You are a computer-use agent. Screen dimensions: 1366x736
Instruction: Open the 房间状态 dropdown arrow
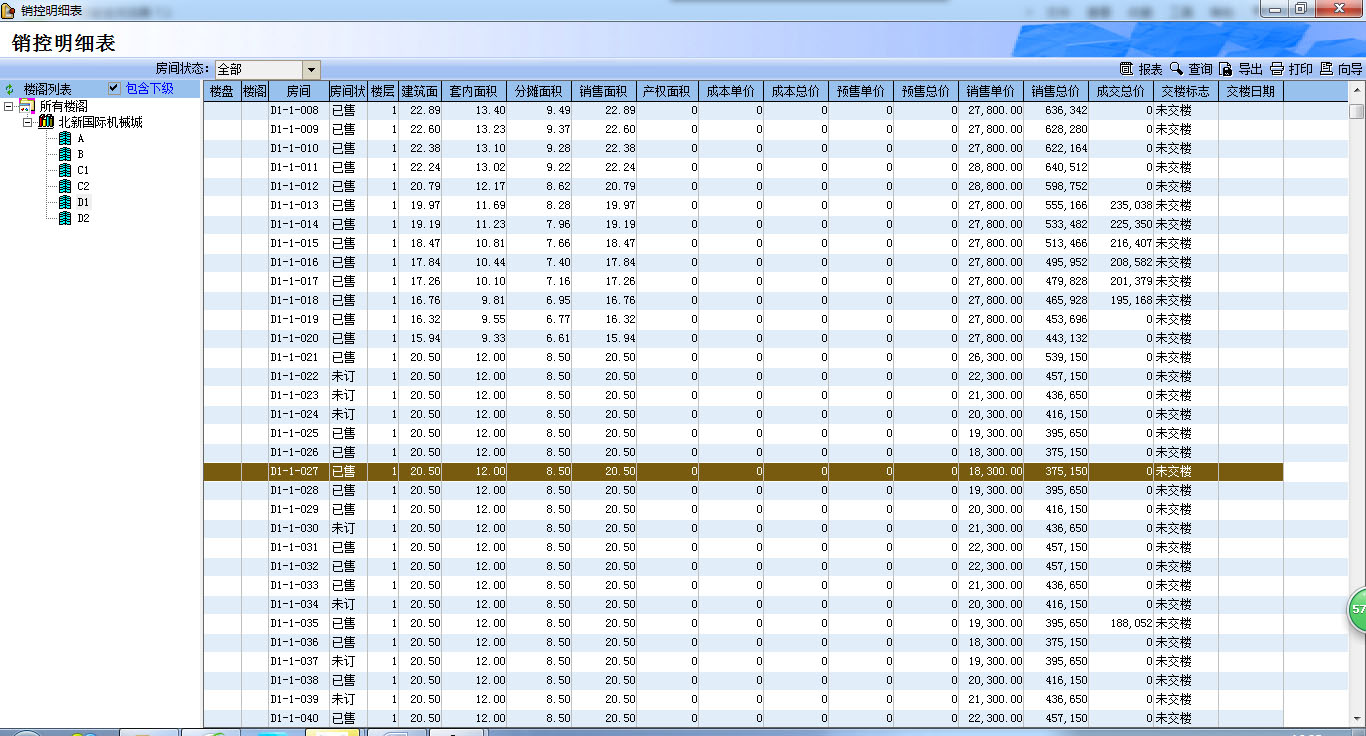point(311,69)
